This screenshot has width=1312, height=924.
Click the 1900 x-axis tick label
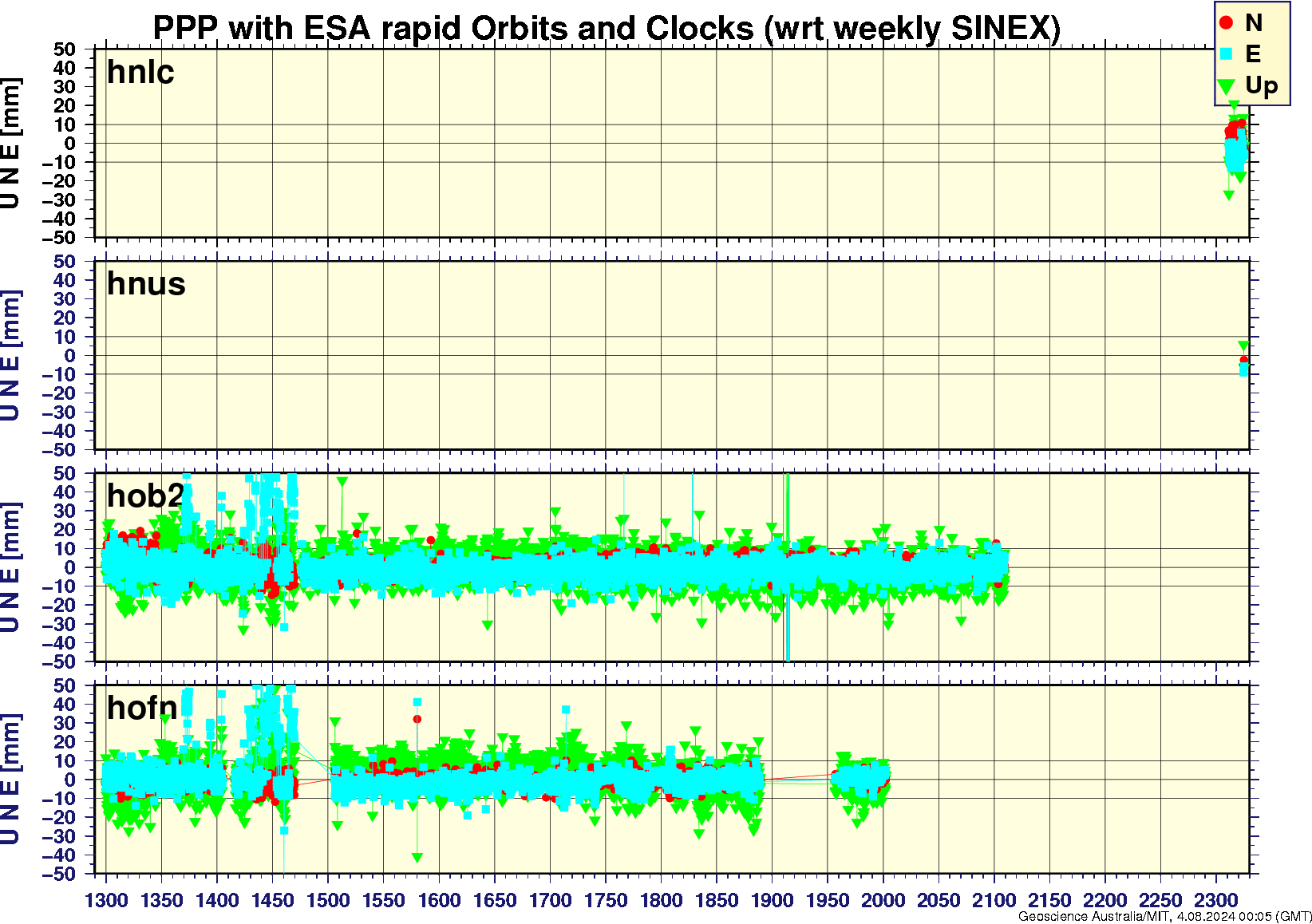tap(773, 900)
